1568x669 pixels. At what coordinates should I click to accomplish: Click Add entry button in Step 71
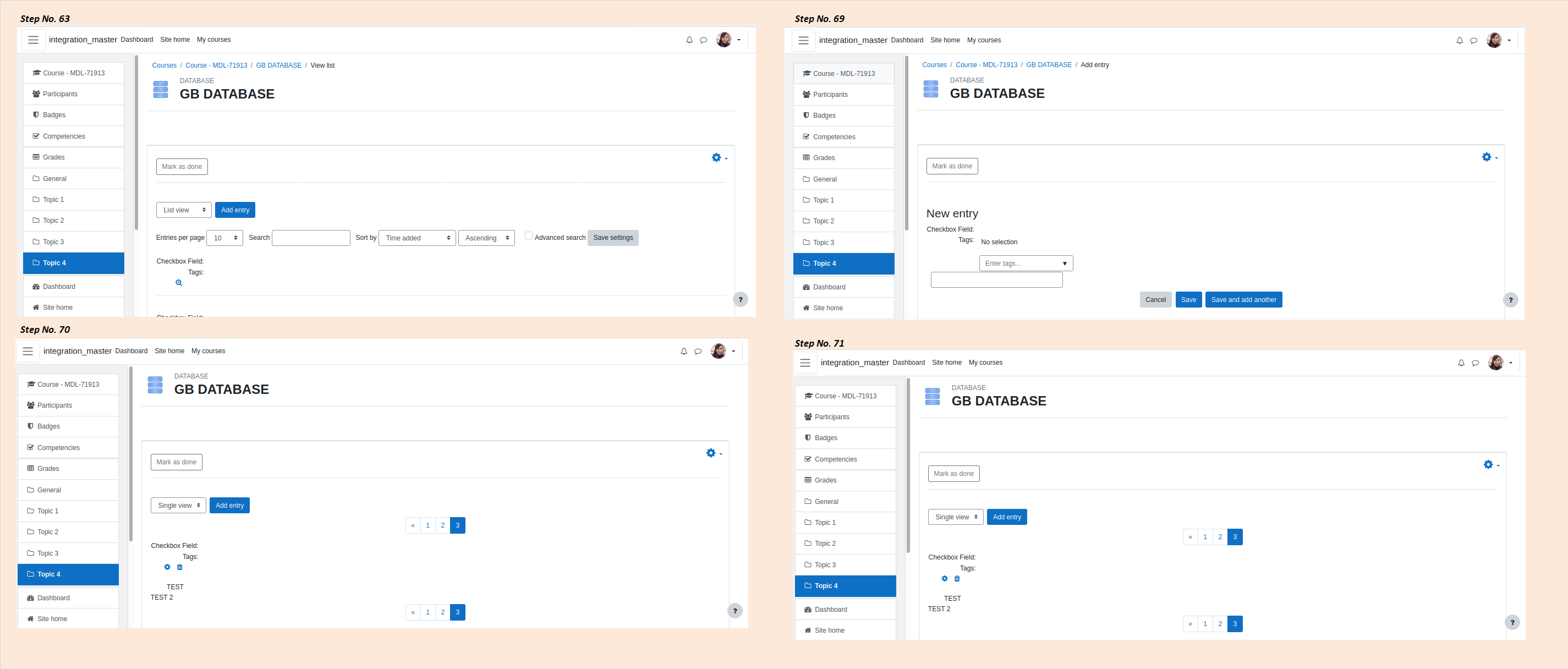[x=1007, y=517]
